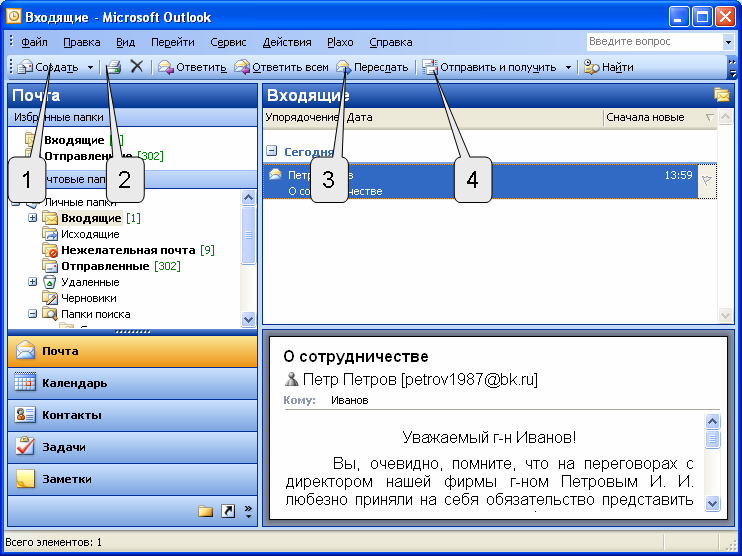This screenshot has height=556, width=742.
Task: Click the Переслать forward button
Action: [x=372, y=67]
